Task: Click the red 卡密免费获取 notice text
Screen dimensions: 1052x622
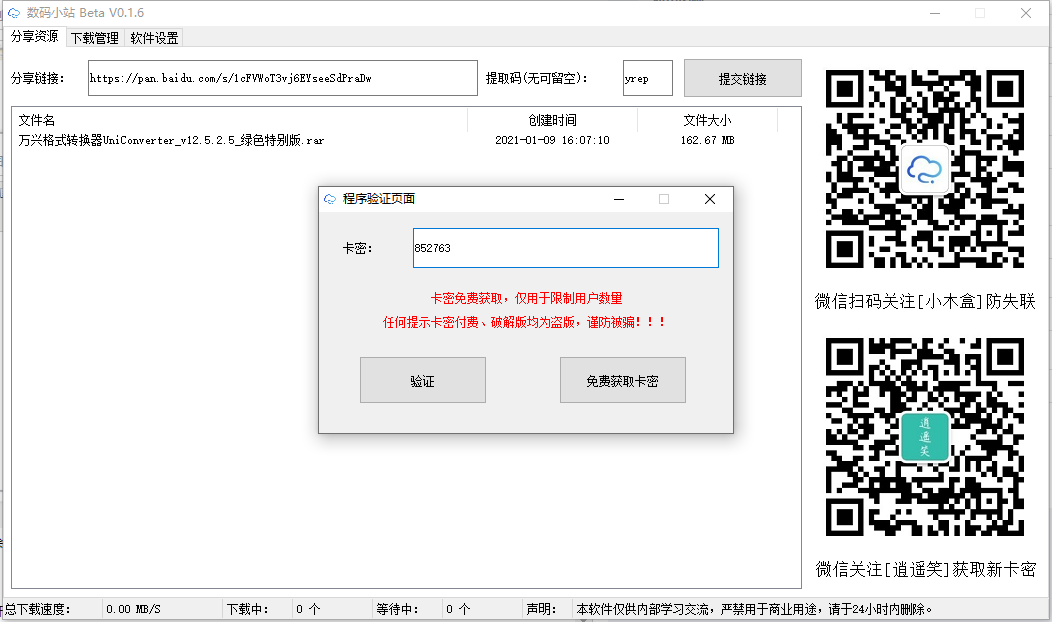Action: pyautogui.click(x=526, y=299)
